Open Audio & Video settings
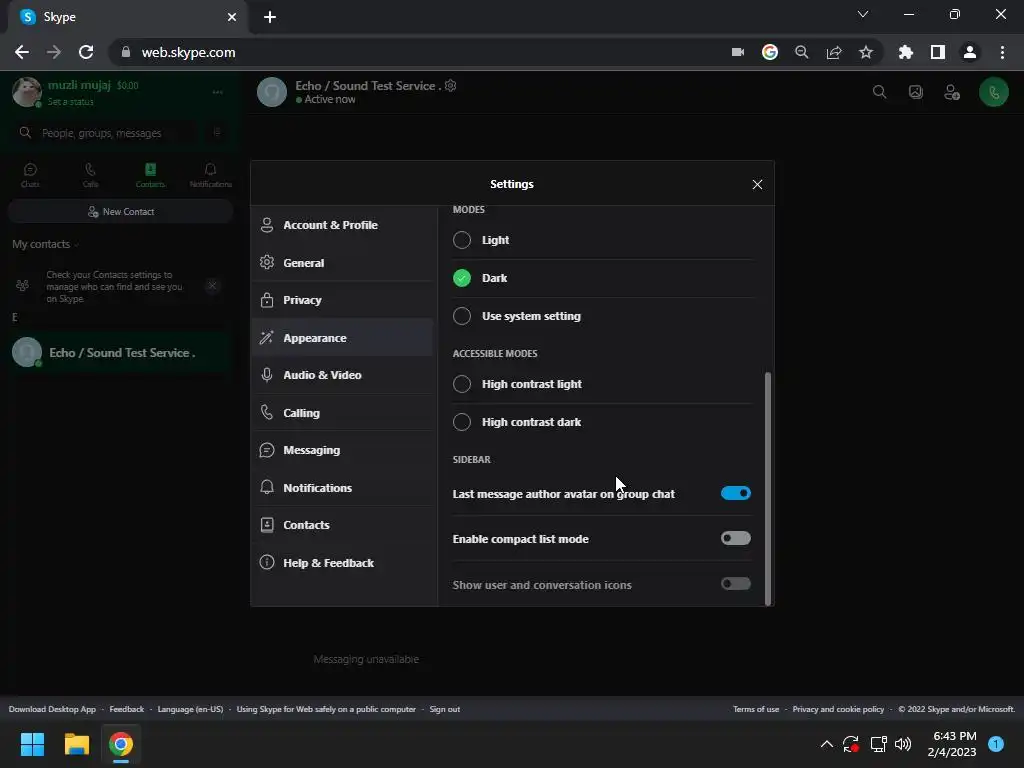 [x=342, y=376]
